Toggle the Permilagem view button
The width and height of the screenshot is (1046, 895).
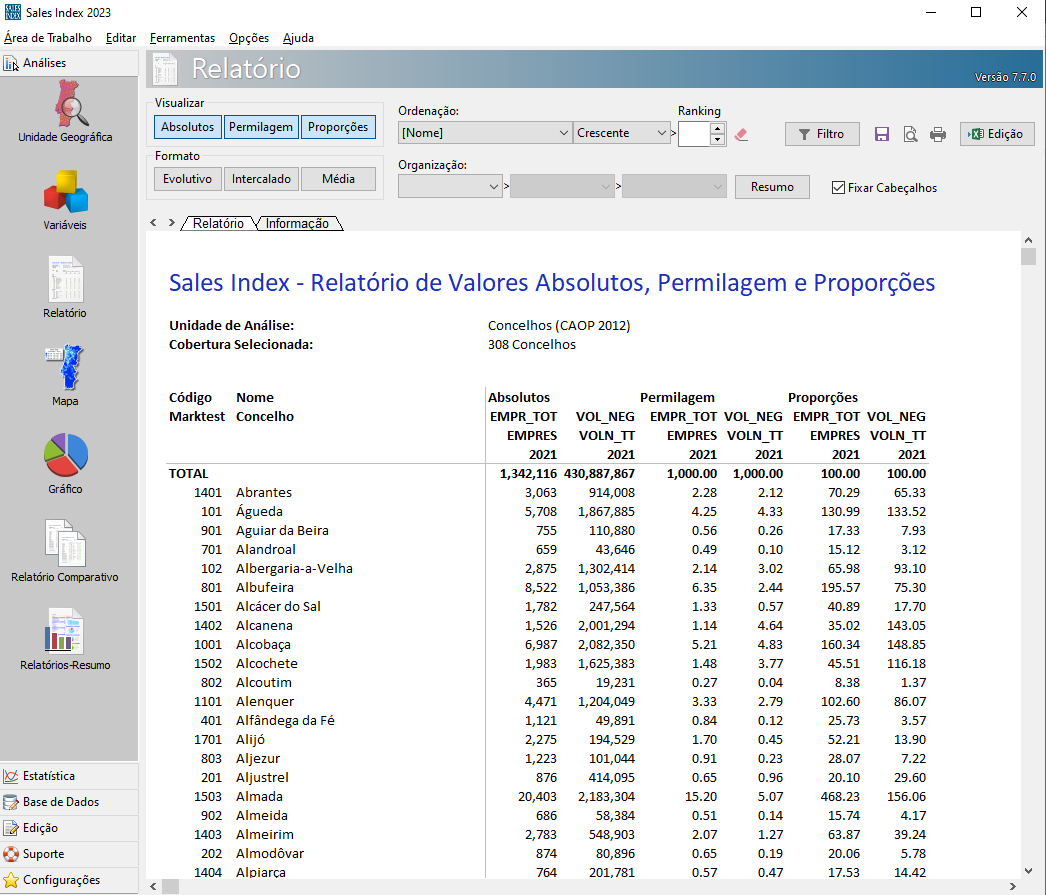coord(261,127)
